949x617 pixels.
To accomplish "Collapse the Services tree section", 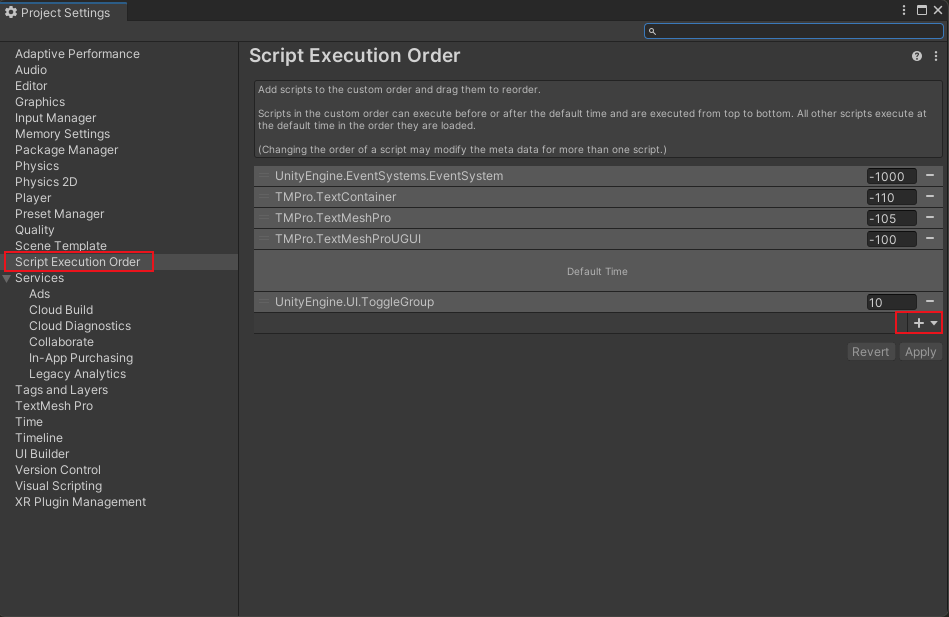I will point(7,278).
